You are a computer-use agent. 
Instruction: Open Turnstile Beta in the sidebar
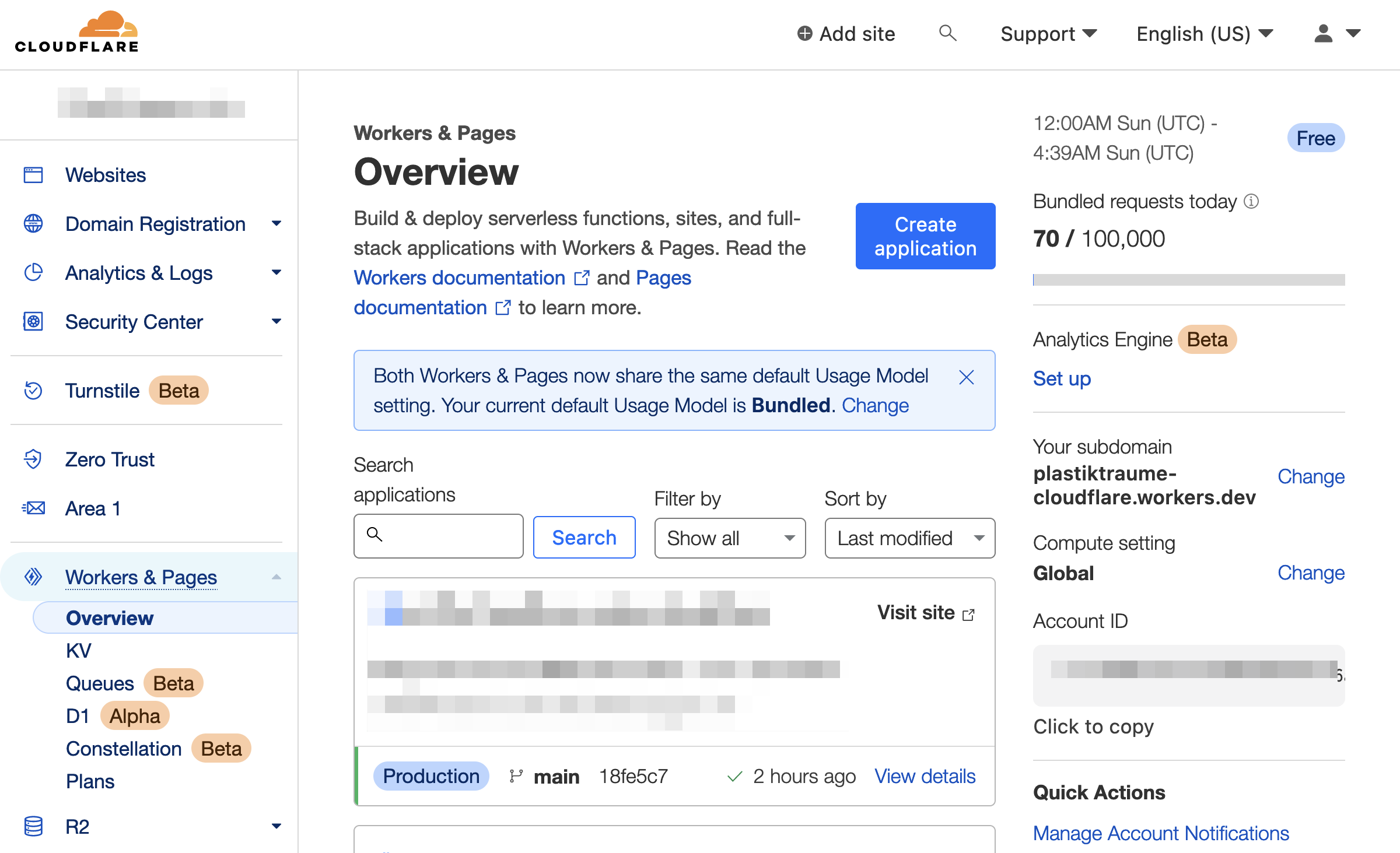(136, 390)
